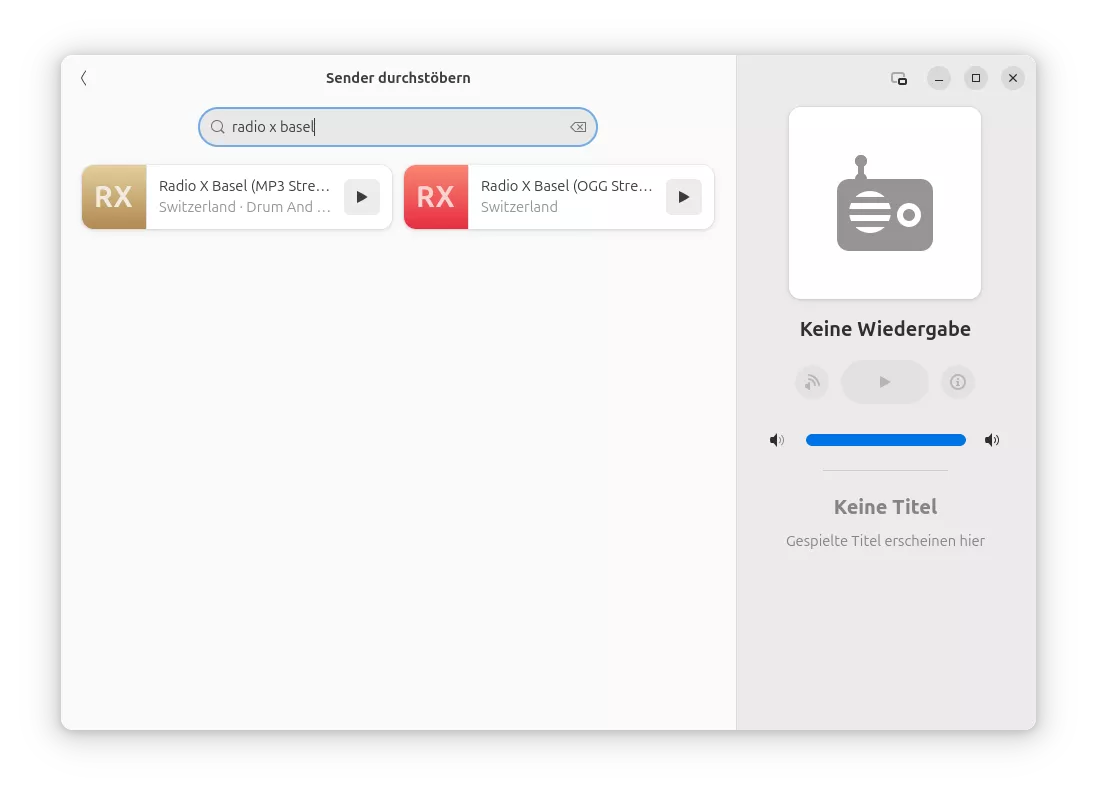Adjust the blue volume slider
Screen dimensions: 1097x797
pos(884,439)
